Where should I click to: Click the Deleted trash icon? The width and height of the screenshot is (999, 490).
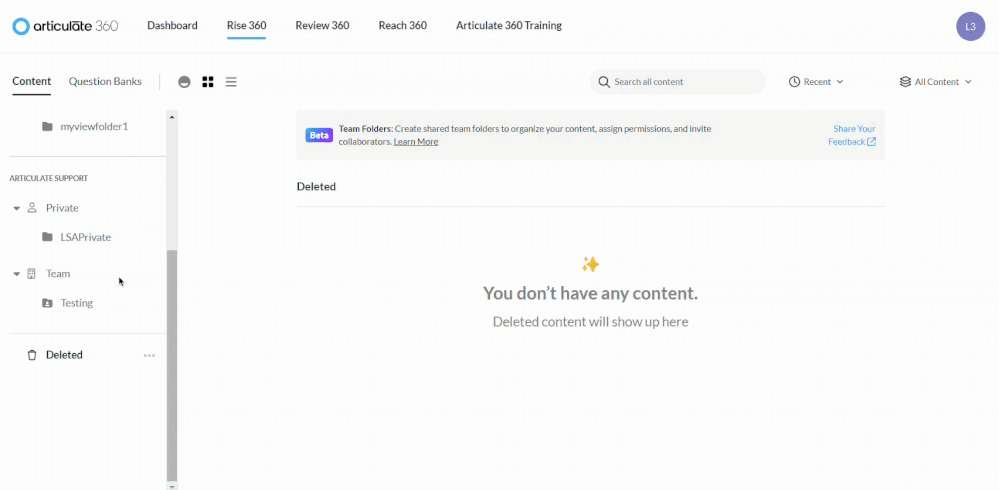click(x=32, y=355)
